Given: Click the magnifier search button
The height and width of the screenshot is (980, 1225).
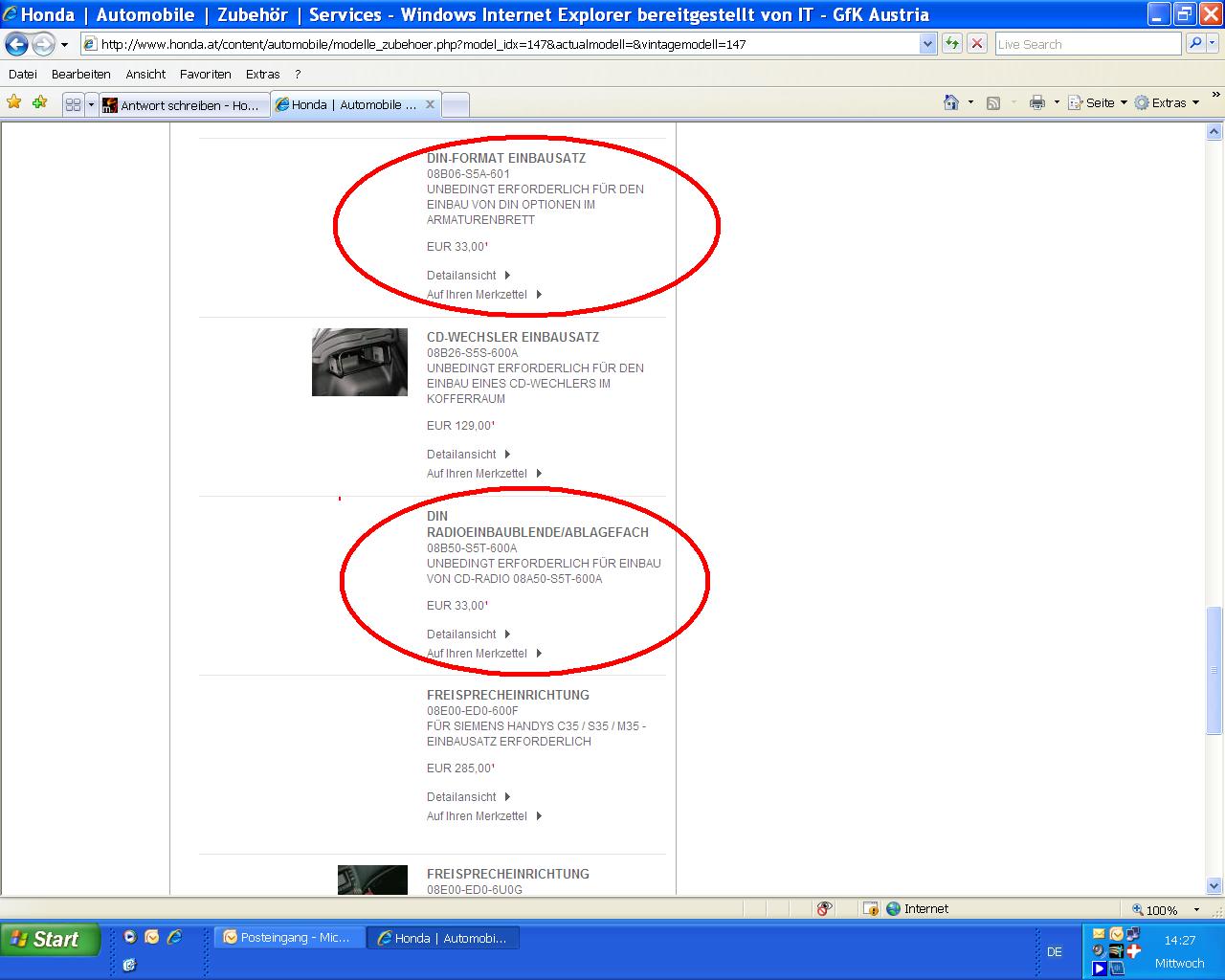Looking at the screenshot, I should coord(1195,44).
